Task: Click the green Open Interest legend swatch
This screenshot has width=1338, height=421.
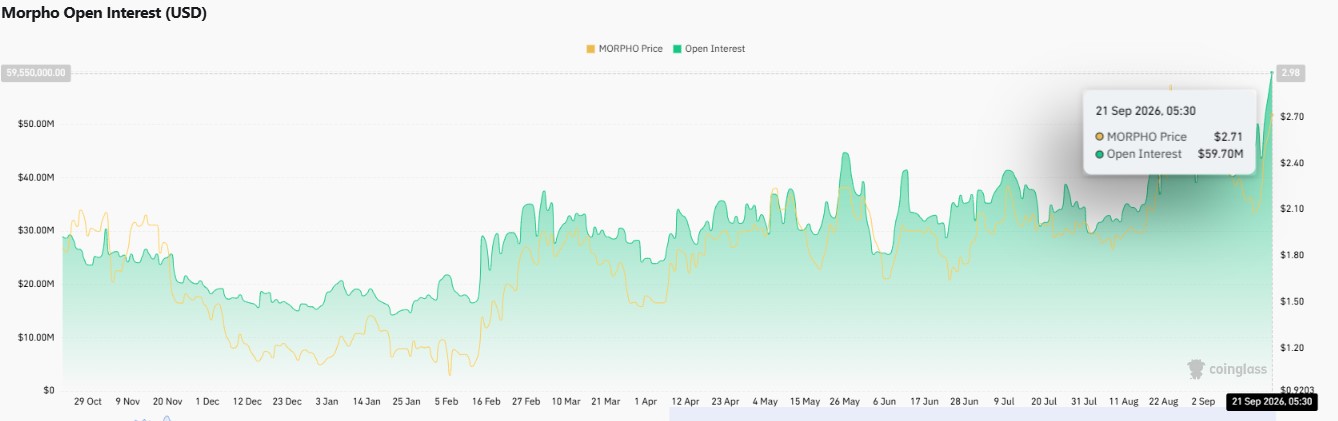Action: click(677, 48)
